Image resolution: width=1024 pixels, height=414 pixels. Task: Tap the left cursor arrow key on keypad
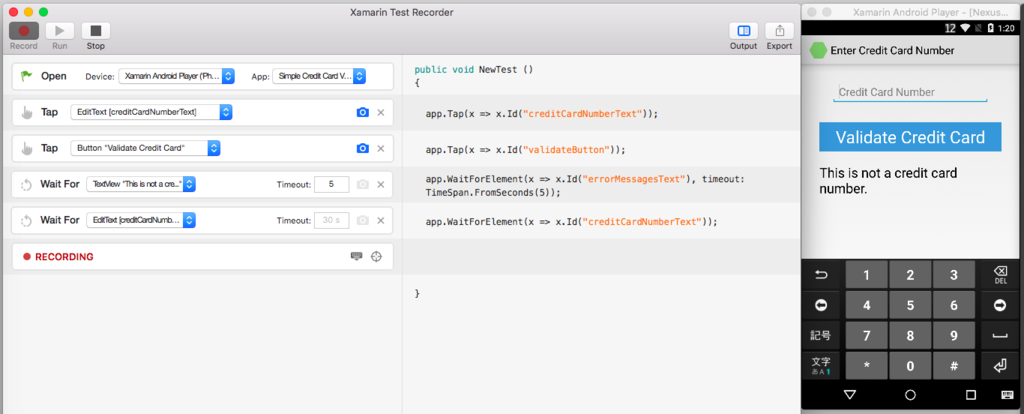point(821,305)
